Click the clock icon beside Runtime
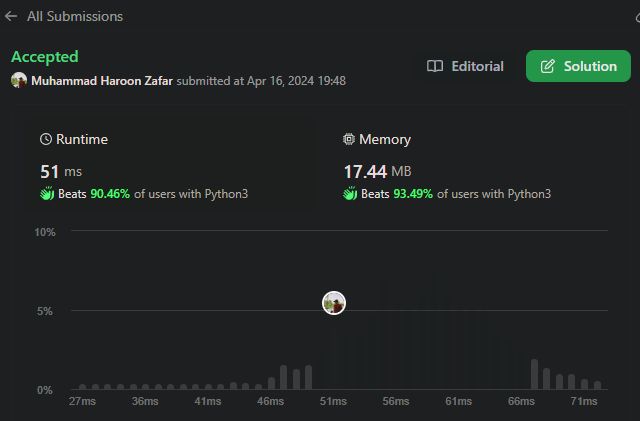 46,140
